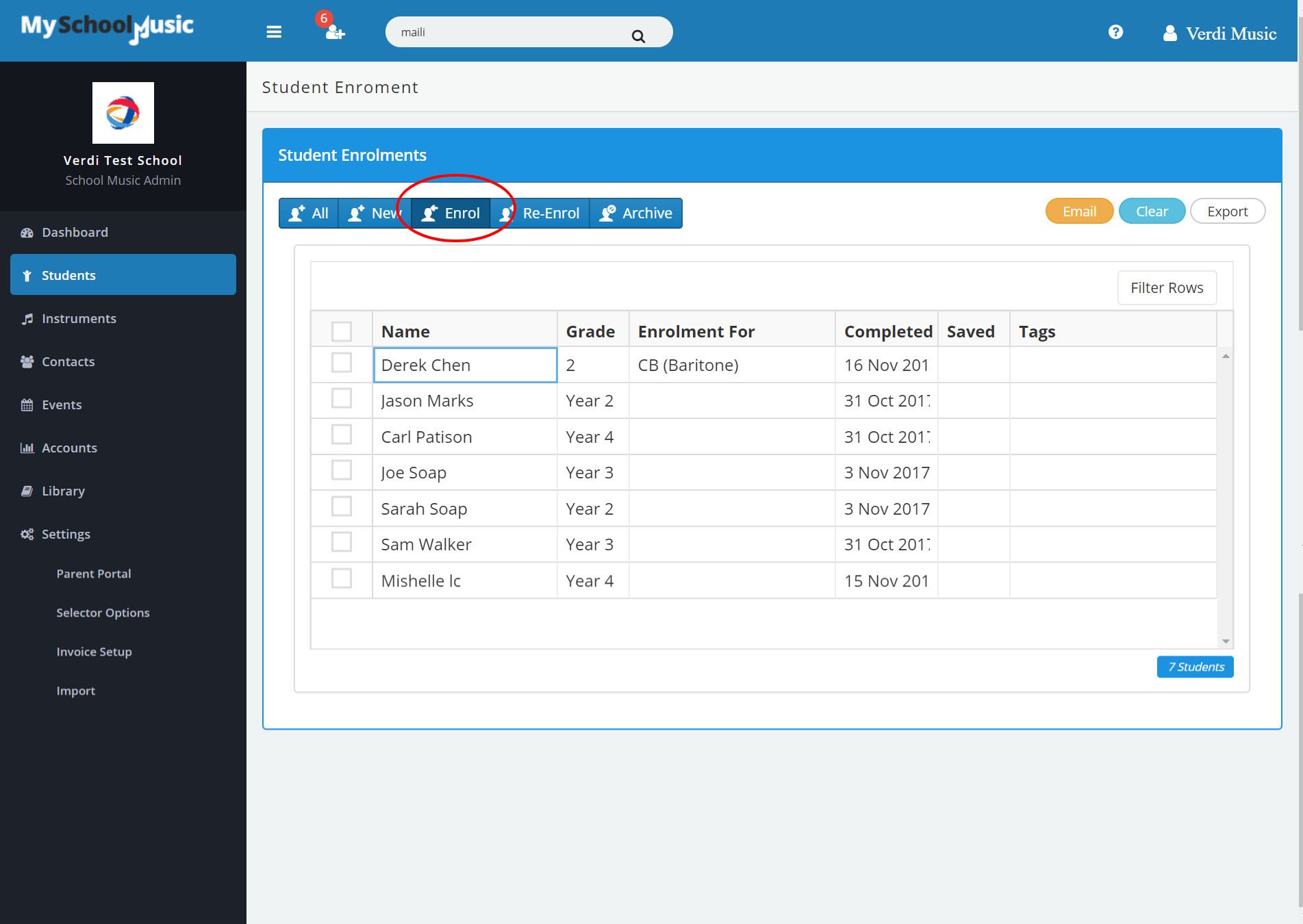Select the 'Sam Walker' name cell
This screenshot has height=924, width=1303.
(465, 544)
